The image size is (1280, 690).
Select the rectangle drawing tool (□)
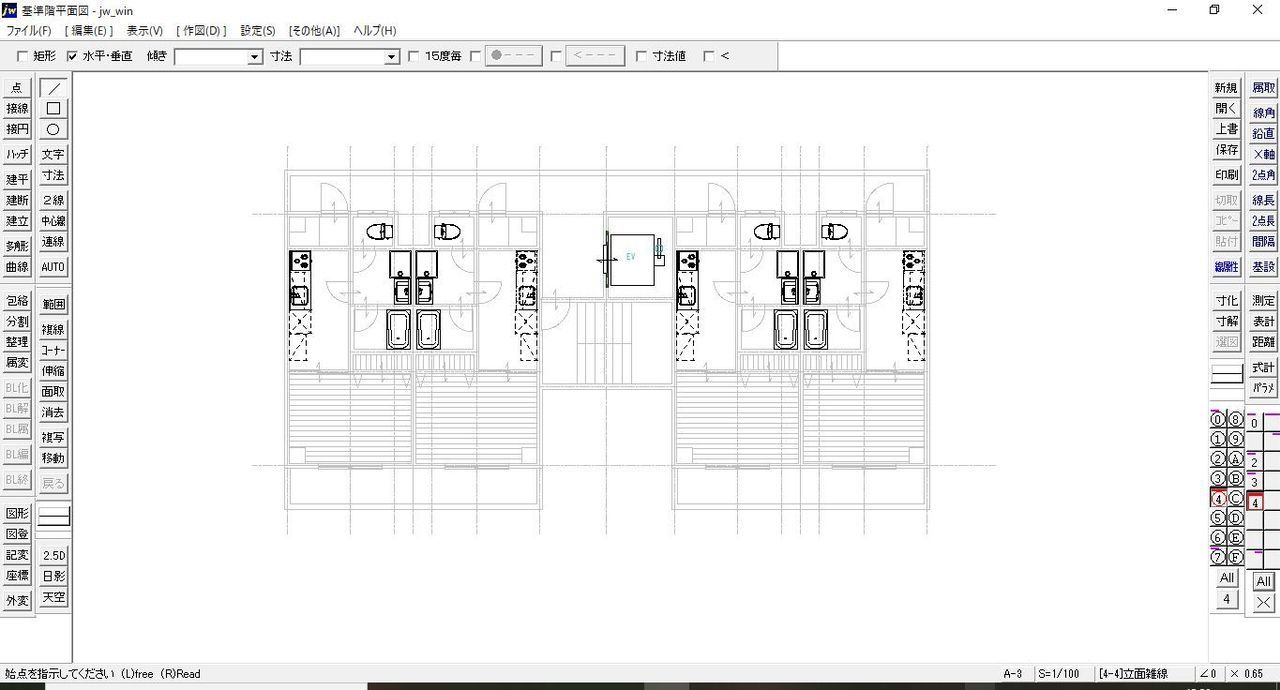coord(53,108)
